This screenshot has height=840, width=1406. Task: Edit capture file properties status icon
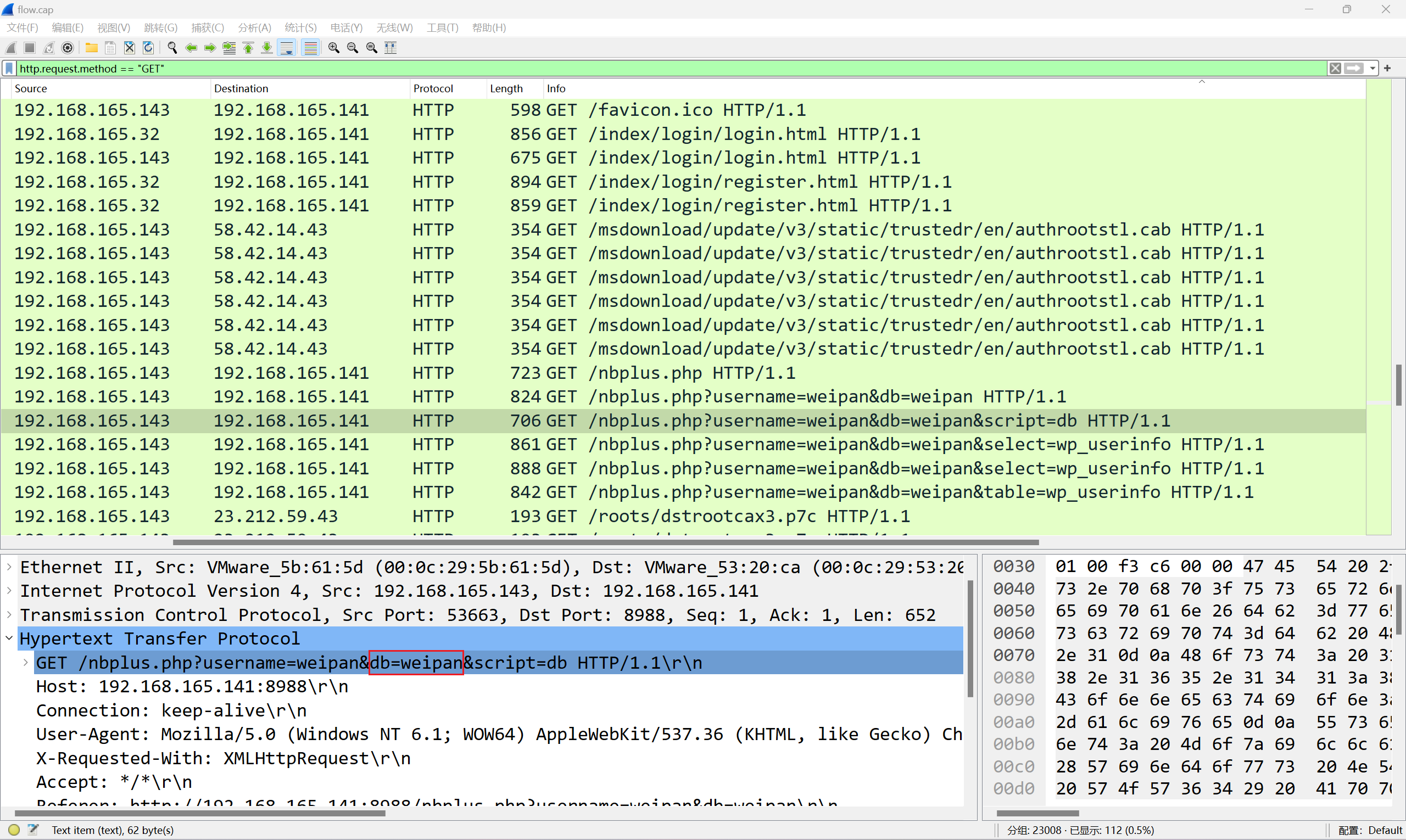(x=33, y=830)
